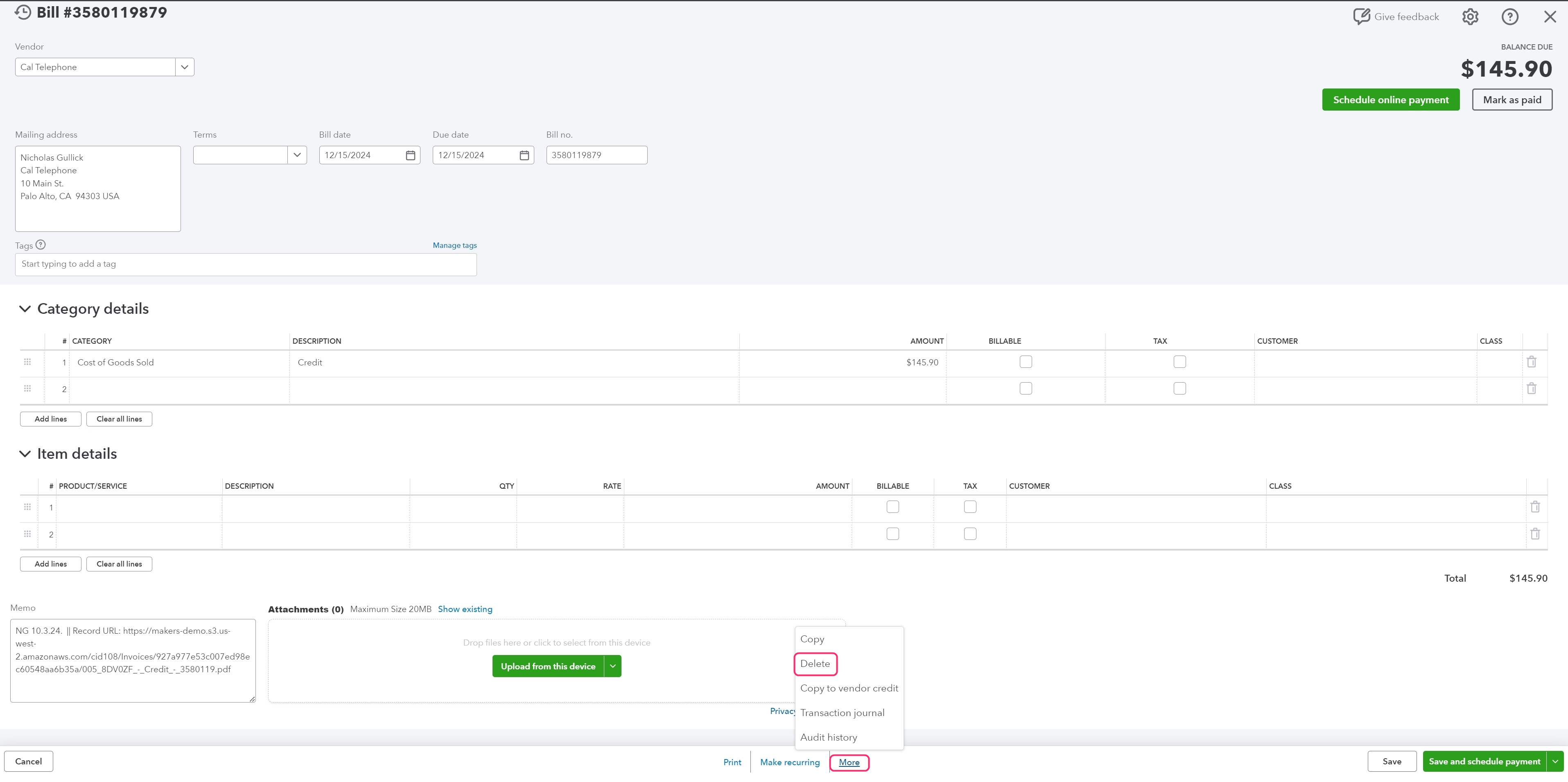Click into the Tags input field
1568x782 pixels.
tap(246, 264)
